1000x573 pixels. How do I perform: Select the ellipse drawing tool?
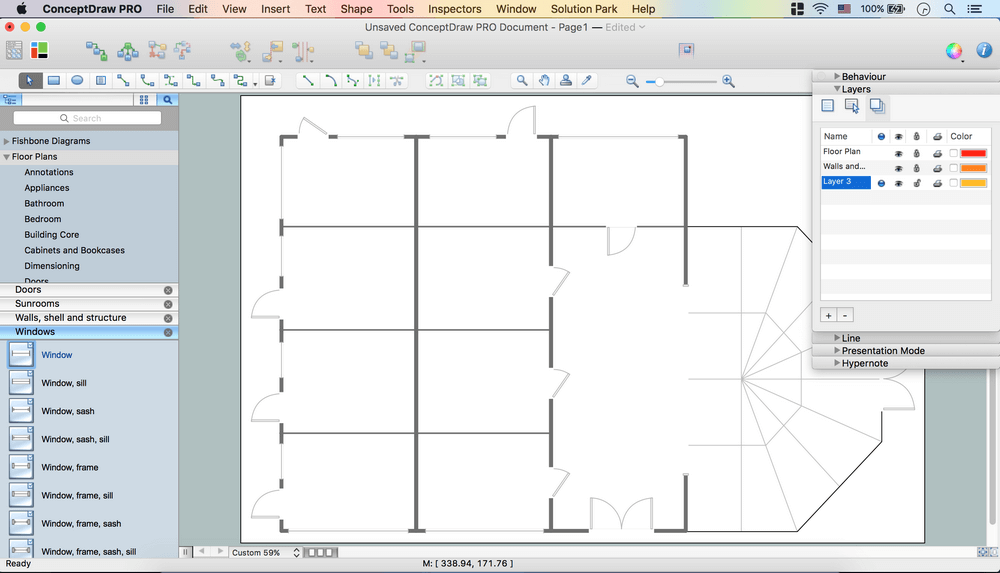(77, 81)
